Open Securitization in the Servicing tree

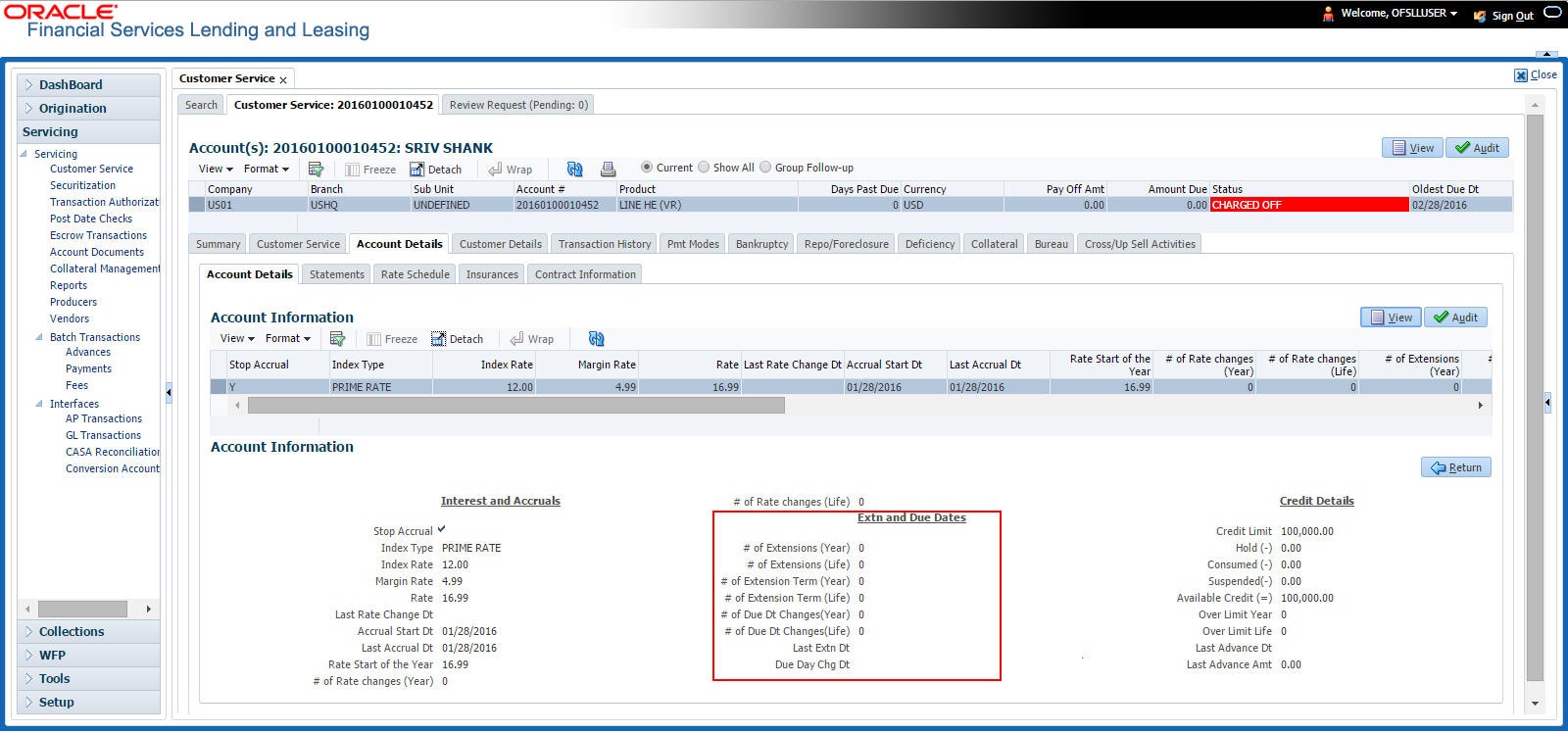[82, 185]
